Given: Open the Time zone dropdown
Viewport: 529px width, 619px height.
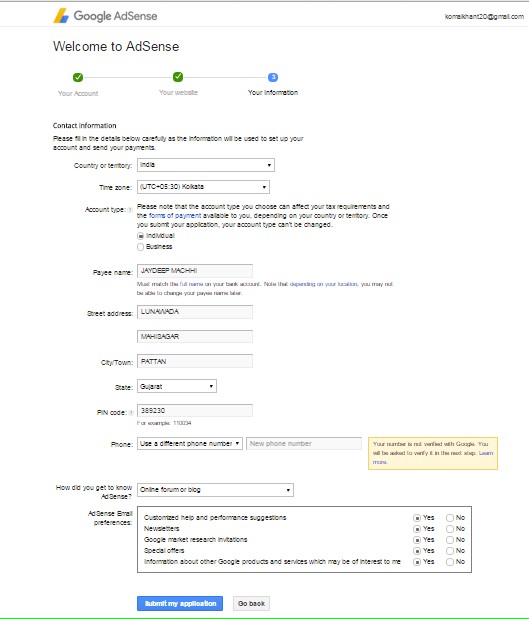Looking at the screenshot, I should click(203, 187).
